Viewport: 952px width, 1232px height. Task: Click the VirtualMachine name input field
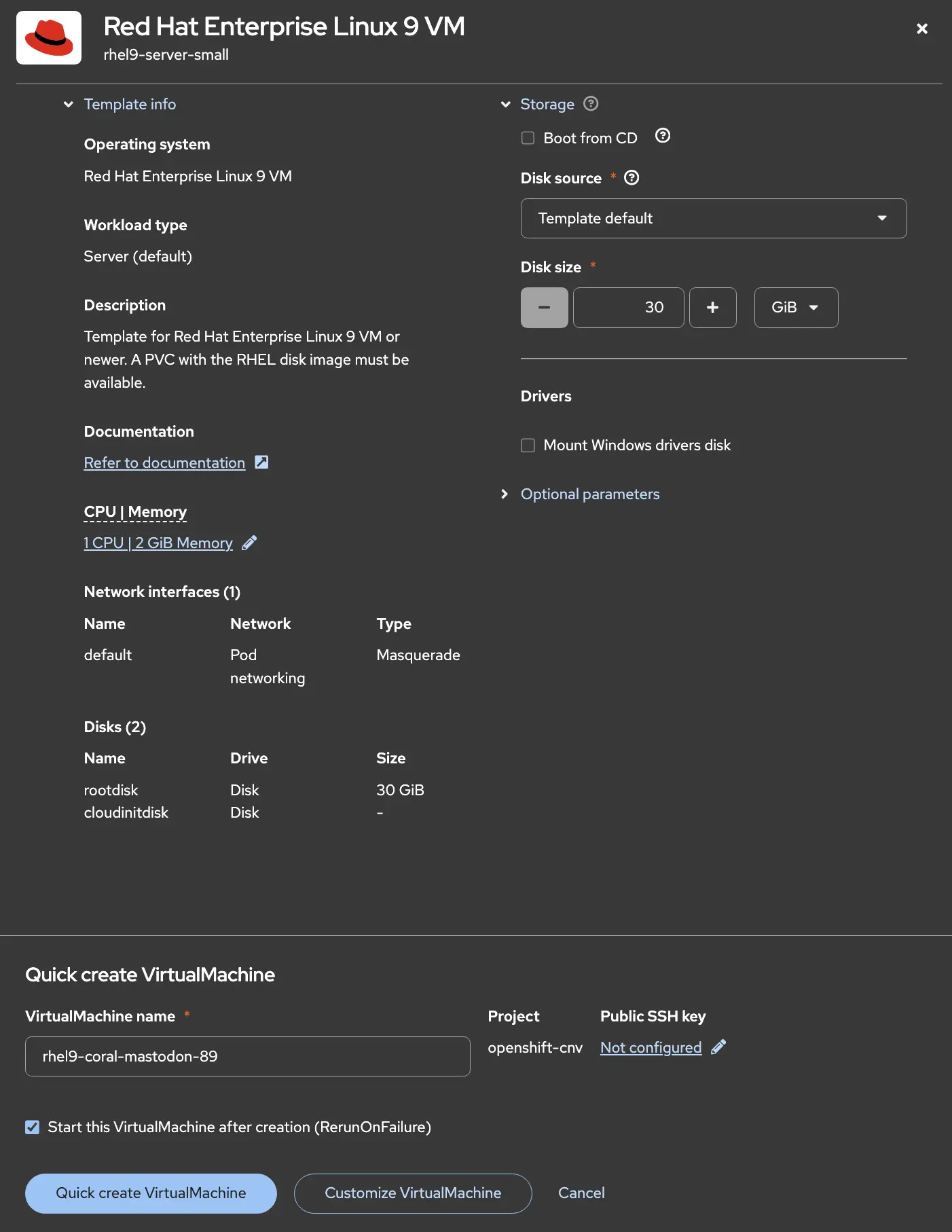pyautogui.click(x=247, y=1056)
